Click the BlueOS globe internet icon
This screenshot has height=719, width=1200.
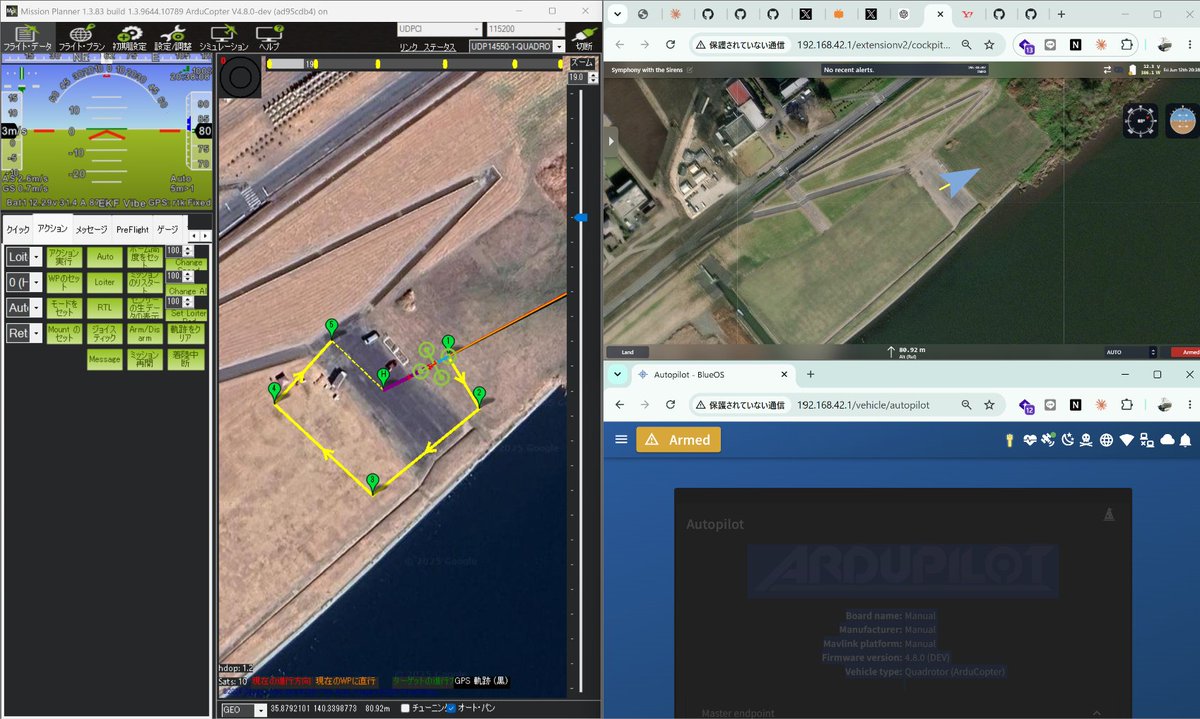[1106, 440]
